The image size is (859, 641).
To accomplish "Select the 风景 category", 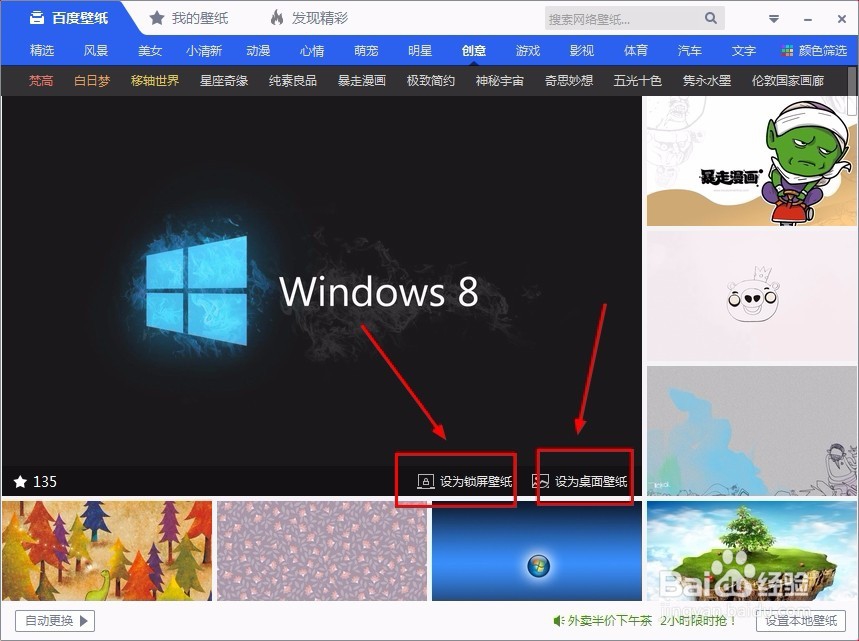I will (96, 51).
